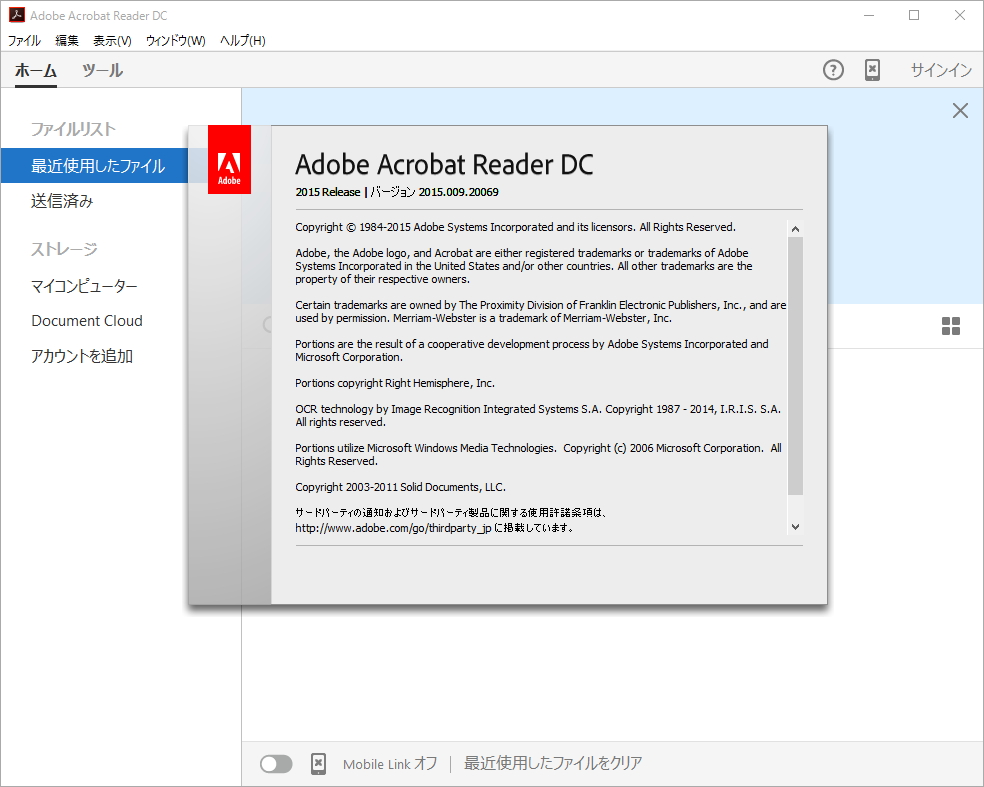Screen dimensions: 984x787
Task: Switch to grid thumbnail view of recent files
Action: tap(950, 325)
